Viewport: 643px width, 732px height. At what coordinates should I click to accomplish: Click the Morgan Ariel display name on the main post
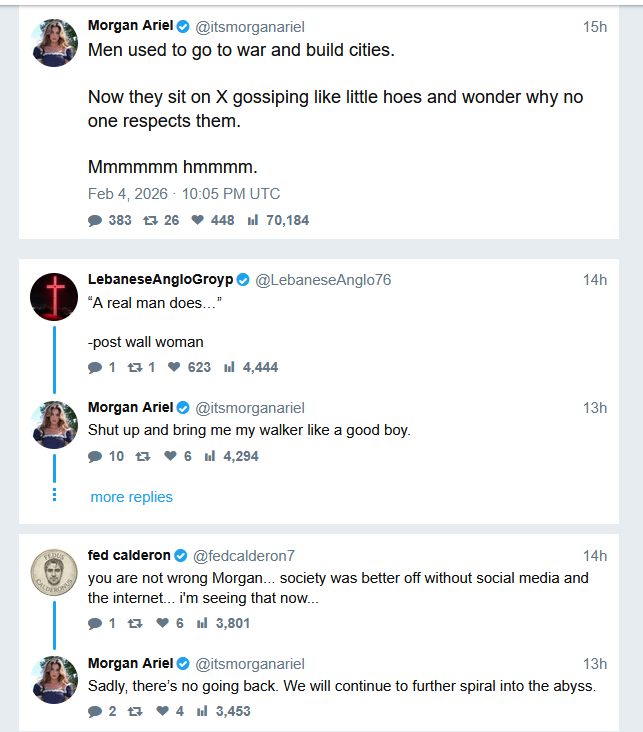tap(130, 27)
